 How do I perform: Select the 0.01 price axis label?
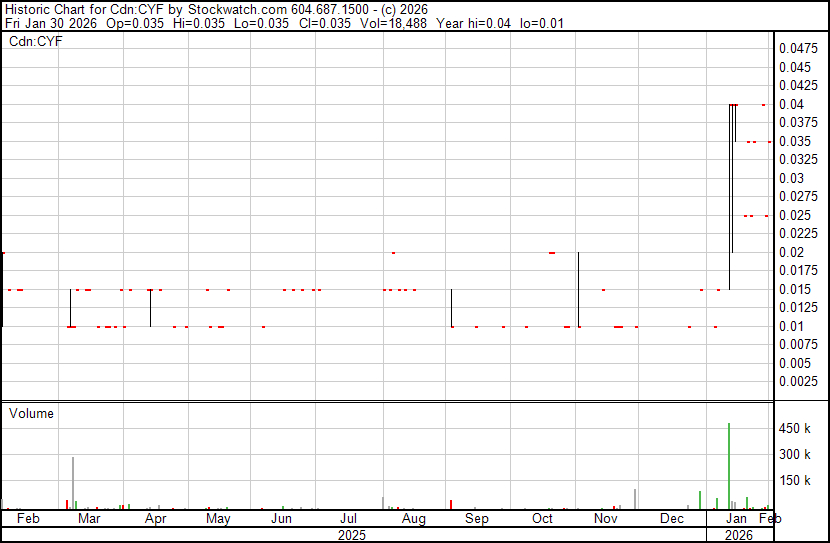[x=791, y=327]
